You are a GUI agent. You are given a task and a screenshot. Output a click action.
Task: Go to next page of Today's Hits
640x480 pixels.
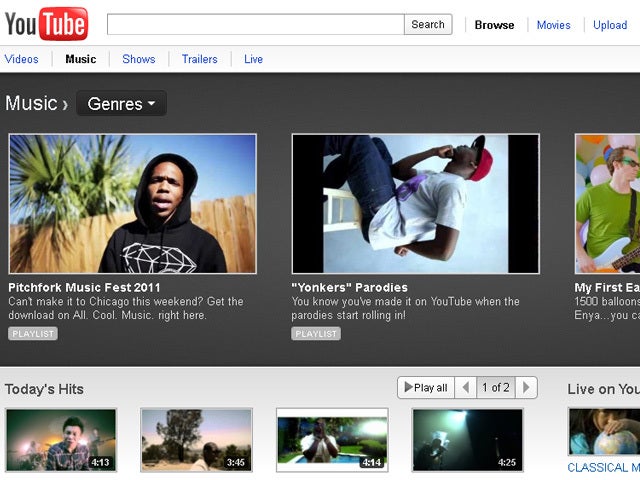[x=527, y=387]
